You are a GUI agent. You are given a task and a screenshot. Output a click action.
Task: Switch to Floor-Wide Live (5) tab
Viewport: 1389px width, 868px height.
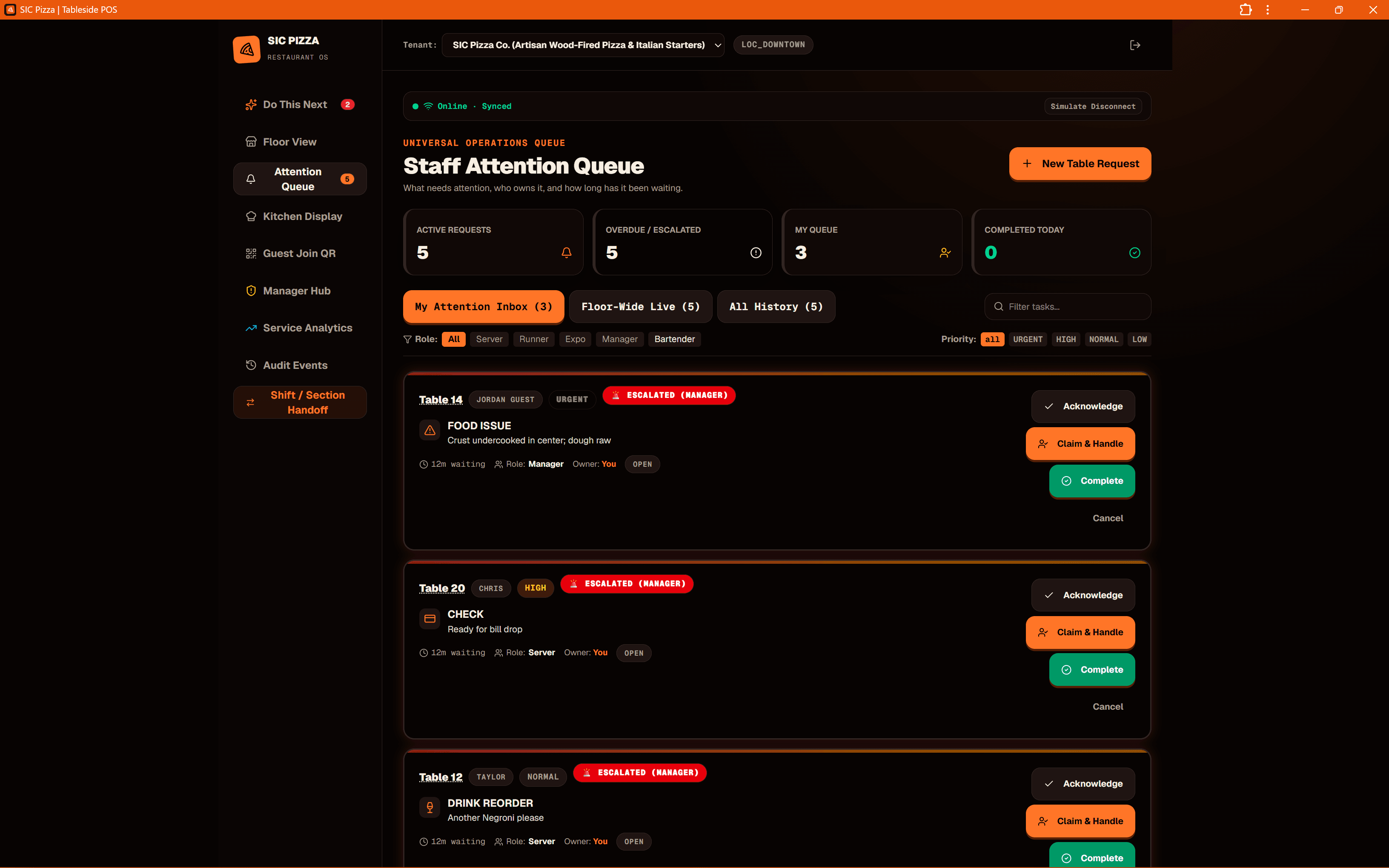point(640,306)
